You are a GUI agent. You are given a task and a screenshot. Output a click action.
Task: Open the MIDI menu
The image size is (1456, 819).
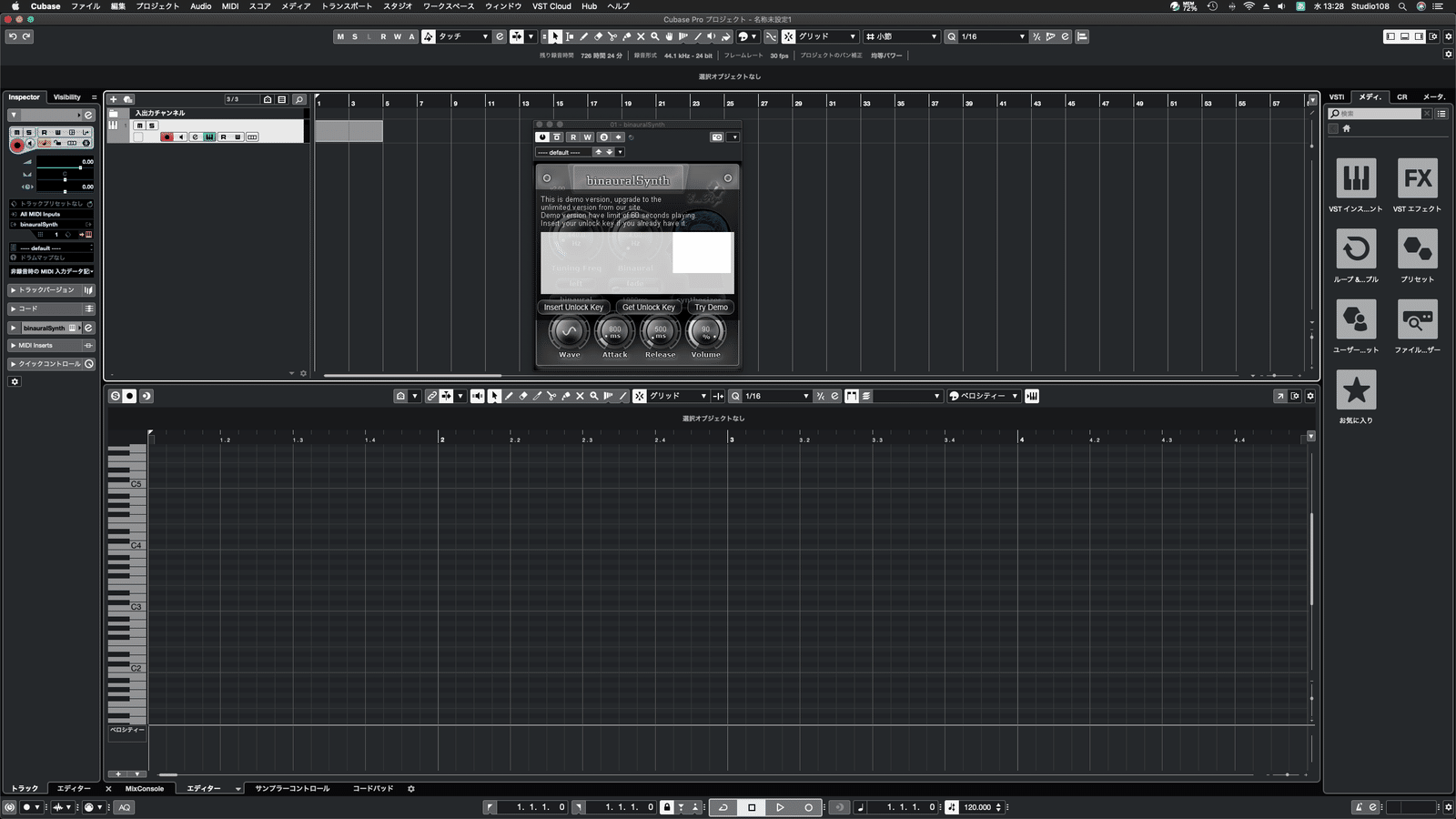coord(230,6)
